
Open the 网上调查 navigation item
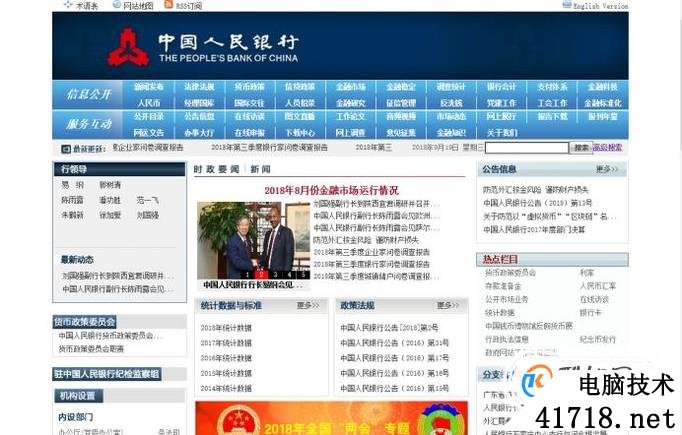[351, 133]
